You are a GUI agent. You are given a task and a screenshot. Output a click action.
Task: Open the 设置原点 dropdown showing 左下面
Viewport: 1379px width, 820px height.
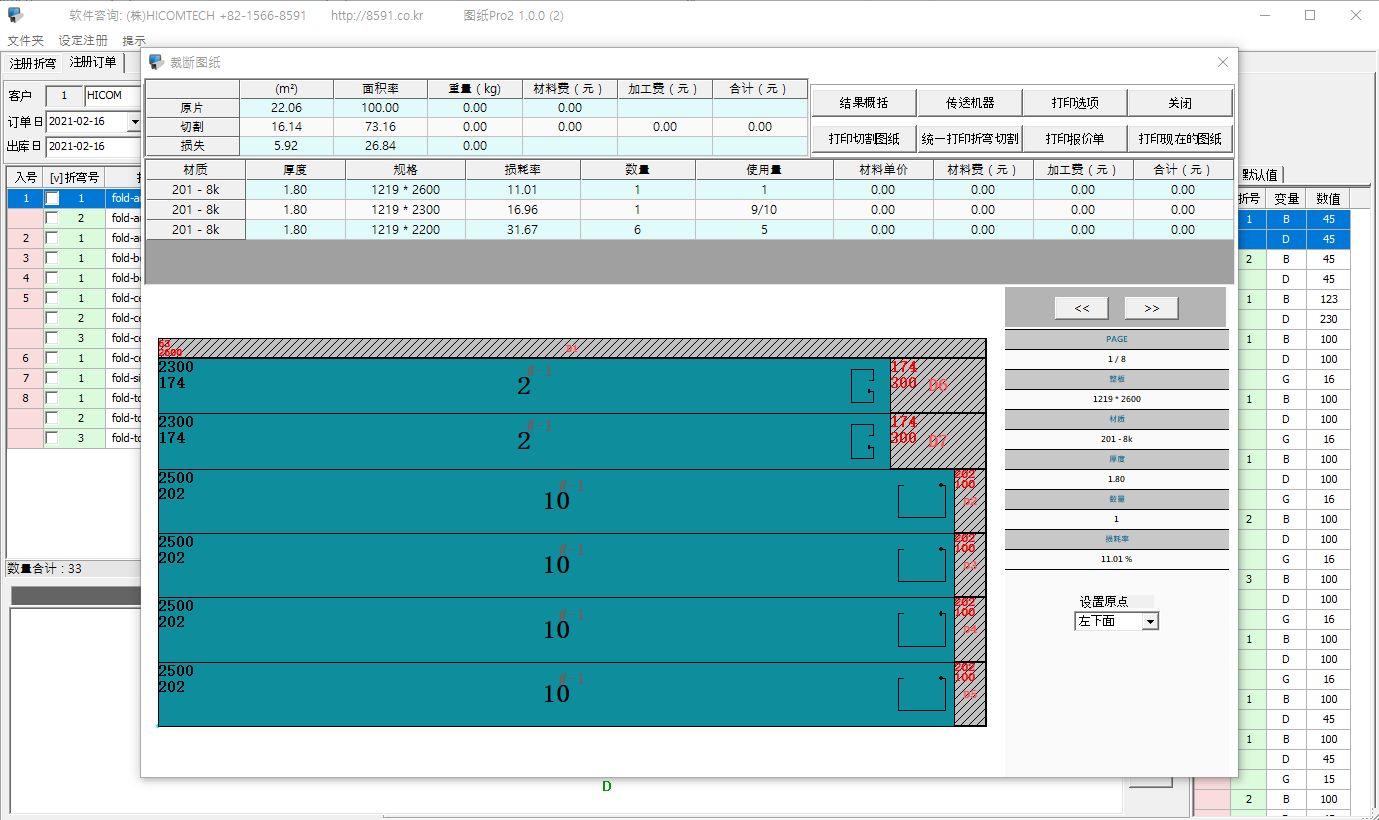coord(1150,622)
